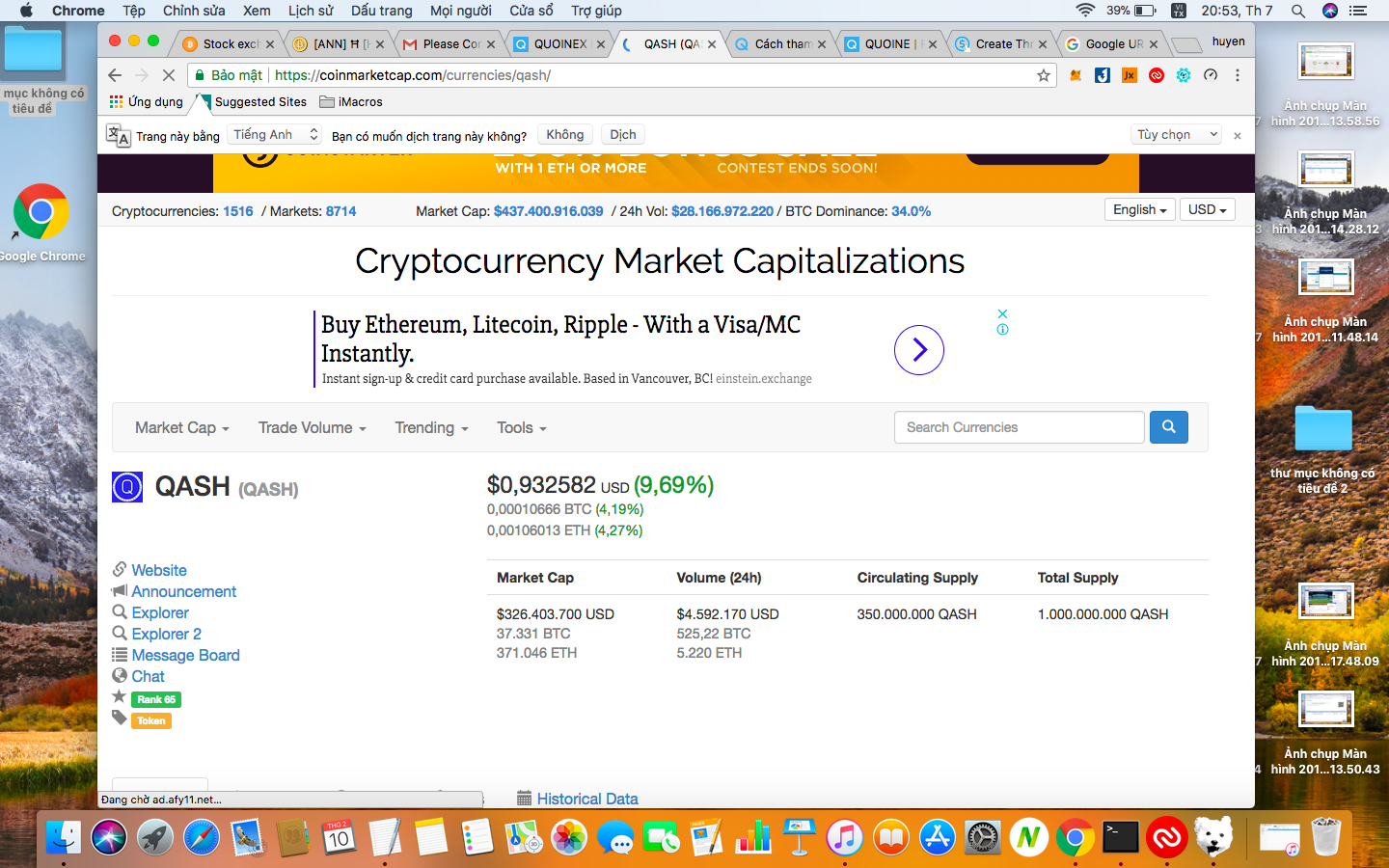The image size is (1389, 868).
Task: Launch iTunes from the dock
Action: point(845,837)
